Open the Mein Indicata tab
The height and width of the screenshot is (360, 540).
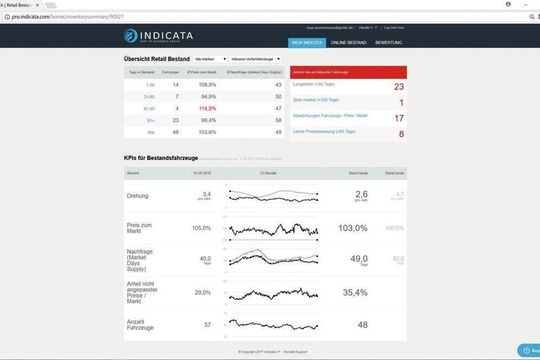(307, 42)
